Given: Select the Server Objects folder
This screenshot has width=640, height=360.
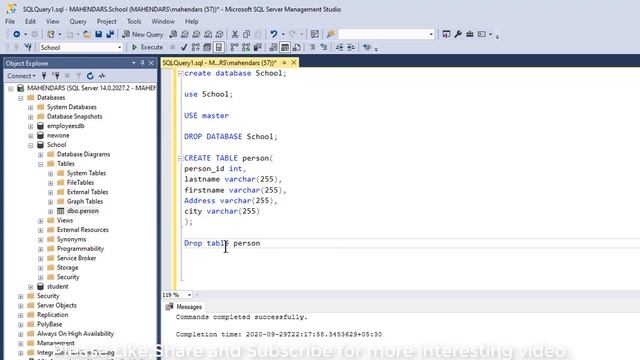Looking at the screenshot, I should 56,305.
